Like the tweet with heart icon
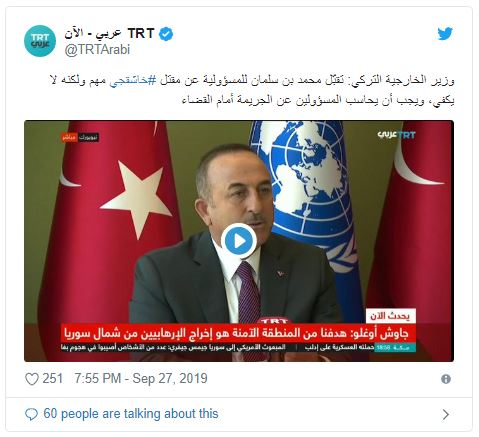Viewport: 479px width, 437px height. pyautogui.click(x=32, y=379)
